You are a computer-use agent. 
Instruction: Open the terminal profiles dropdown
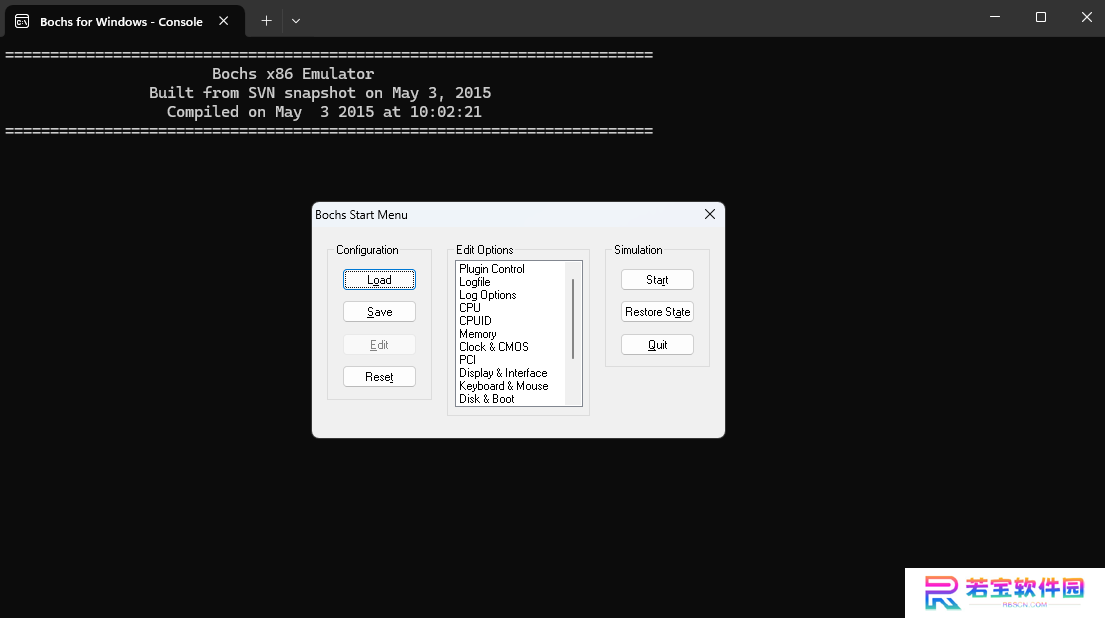pyautogui.click(x=296, y=21)
